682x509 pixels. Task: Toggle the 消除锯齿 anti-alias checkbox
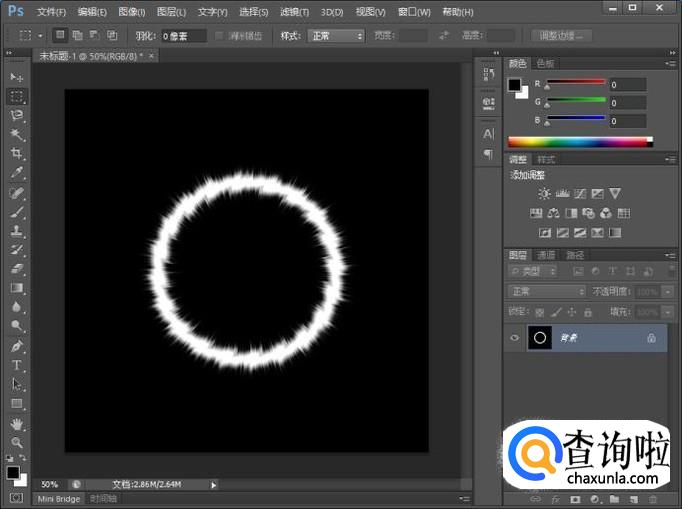point(220,36)
